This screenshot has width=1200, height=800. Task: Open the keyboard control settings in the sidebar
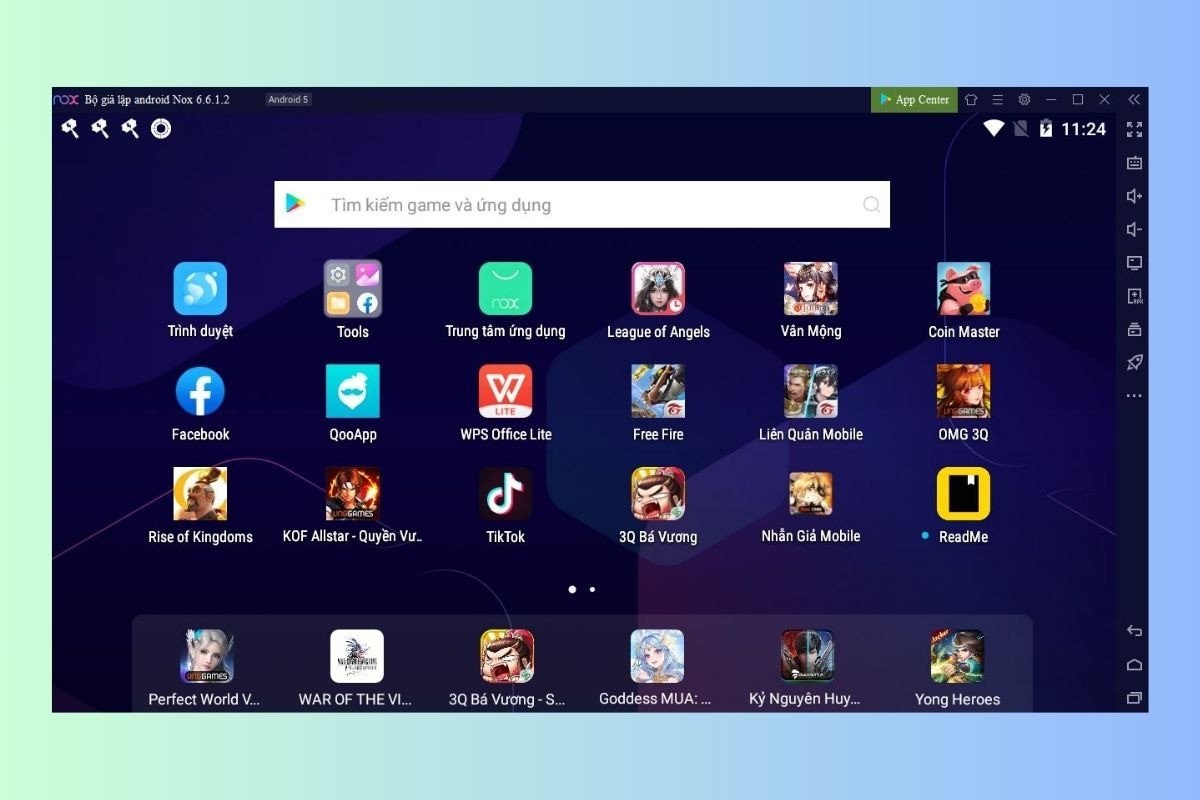(x=1134, y=162)
